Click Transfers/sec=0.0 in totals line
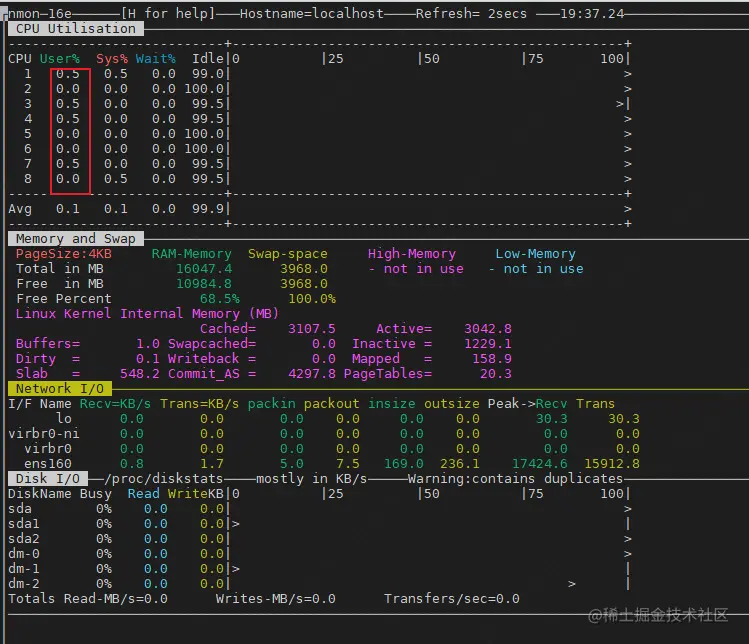 (452, 599)
